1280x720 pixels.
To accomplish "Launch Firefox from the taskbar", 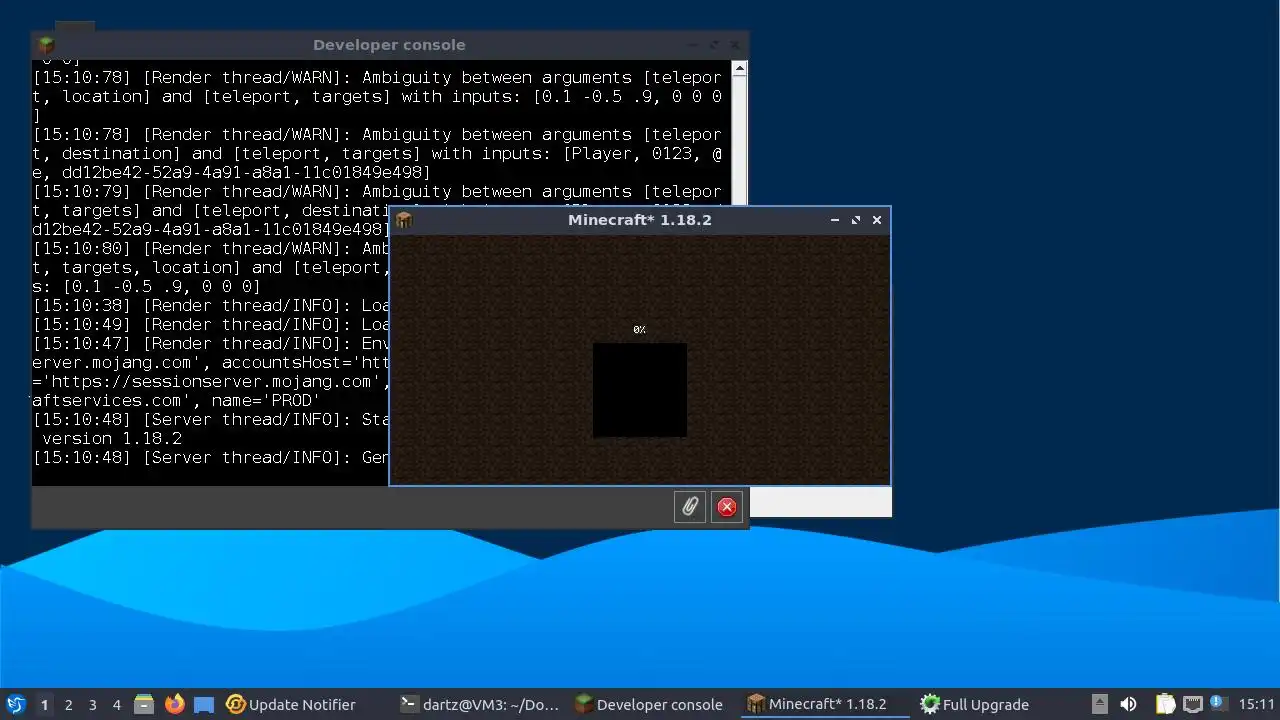I will pos(174,704).
